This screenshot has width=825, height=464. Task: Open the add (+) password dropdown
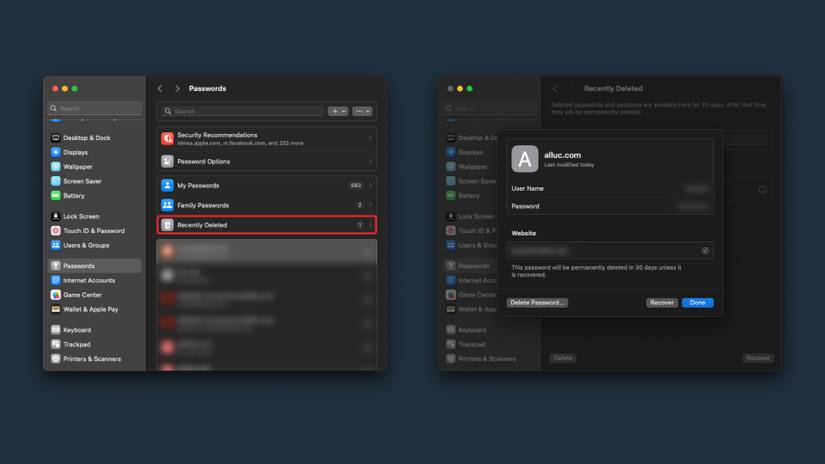[x=338, y=111]
